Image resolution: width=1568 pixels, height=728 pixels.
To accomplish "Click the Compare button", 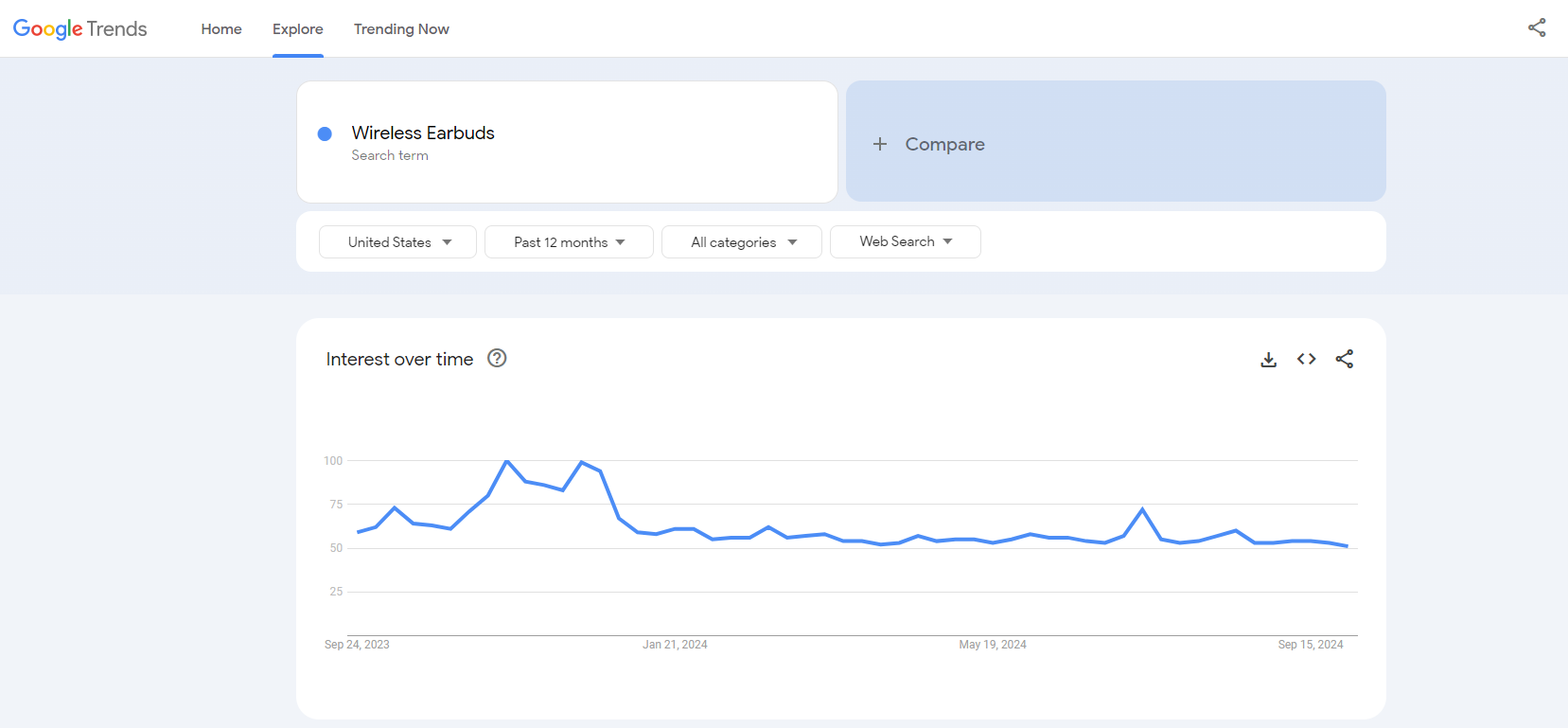I will click(x=1116, y=141).
